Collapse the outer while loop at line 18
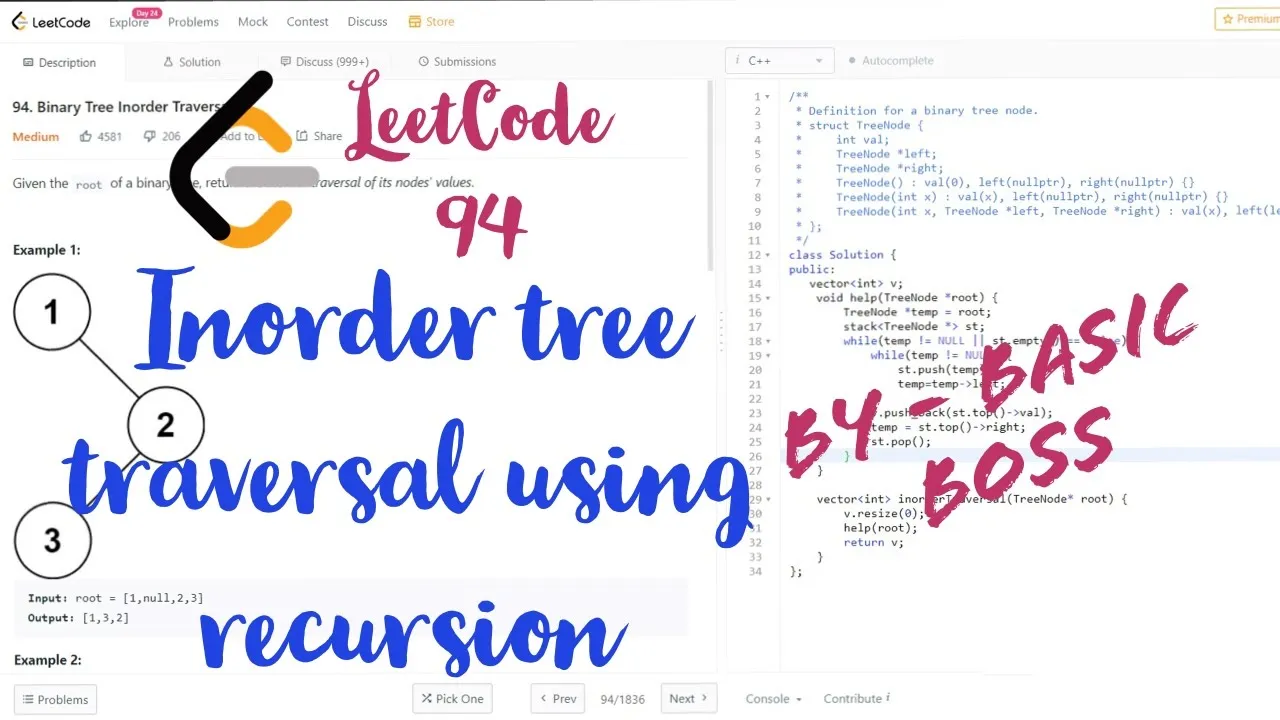Viewport: 1280px width, 720px height. point(767,341)
